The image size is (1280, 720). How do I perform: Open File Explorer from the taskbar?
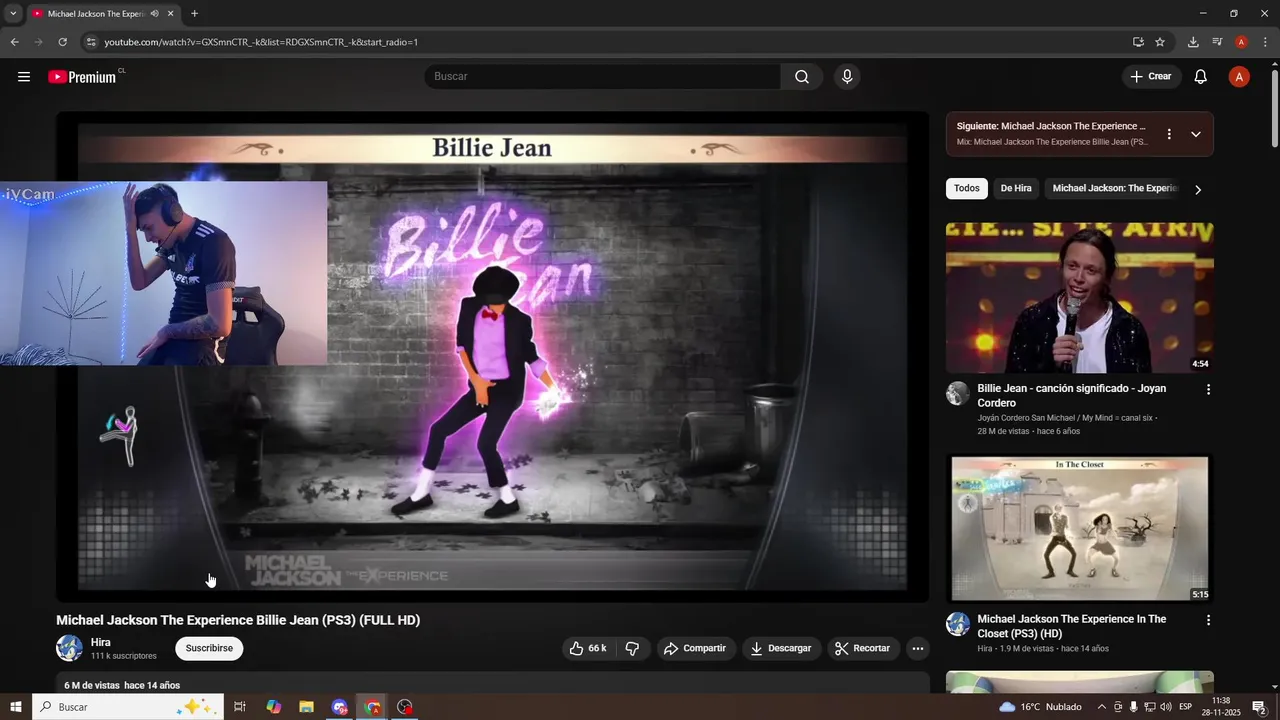click(x=307, y=707)
